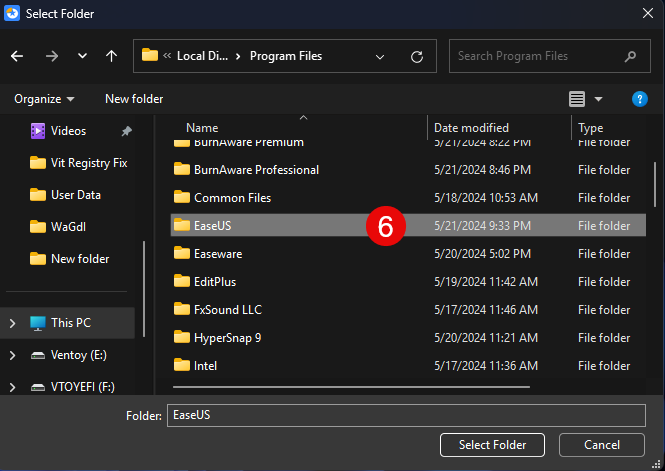
Task: Select the EaseUS folder
Action: pyautogui.click(x=408, y=226)
